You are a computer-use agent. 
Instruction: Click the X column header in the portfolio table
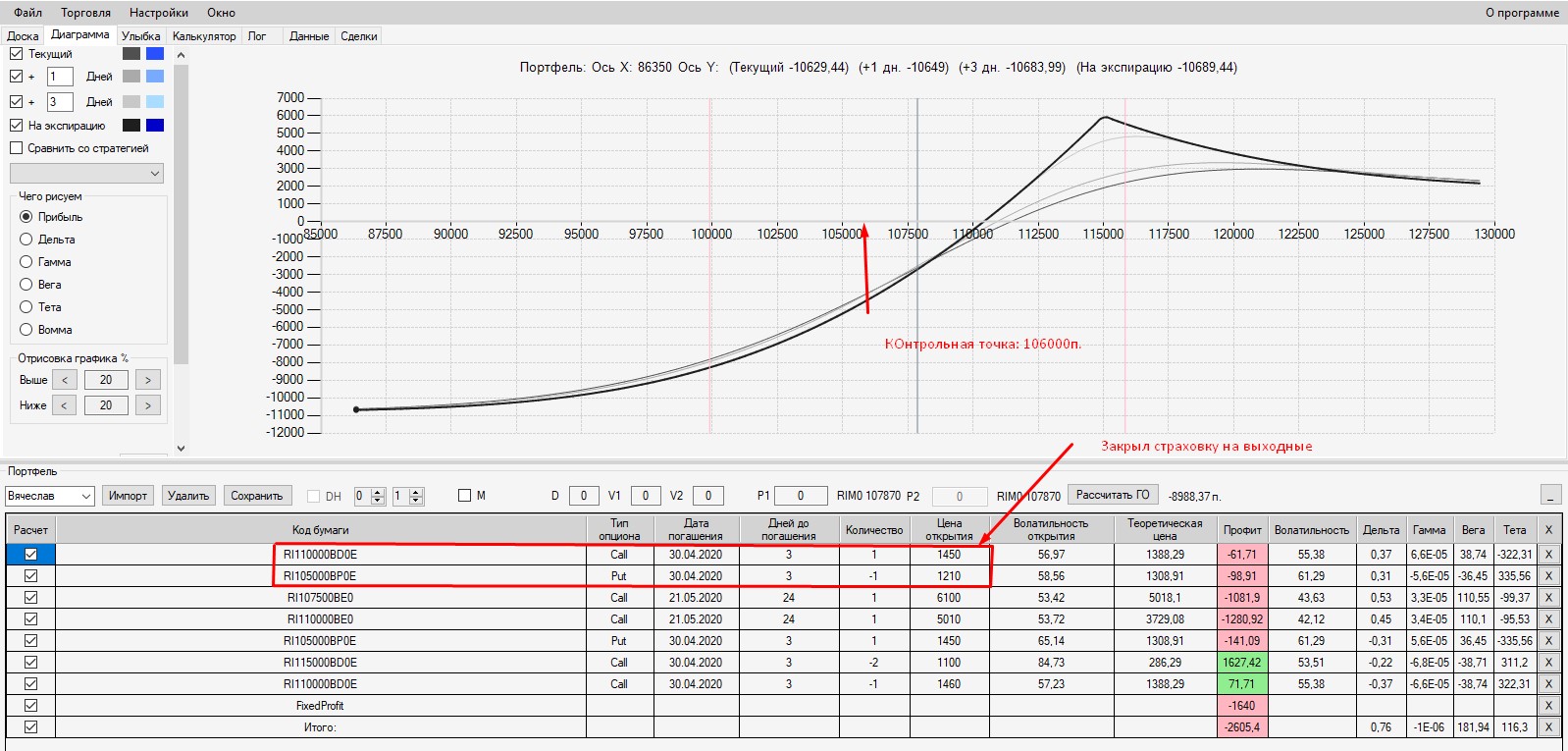point(1548,530)
